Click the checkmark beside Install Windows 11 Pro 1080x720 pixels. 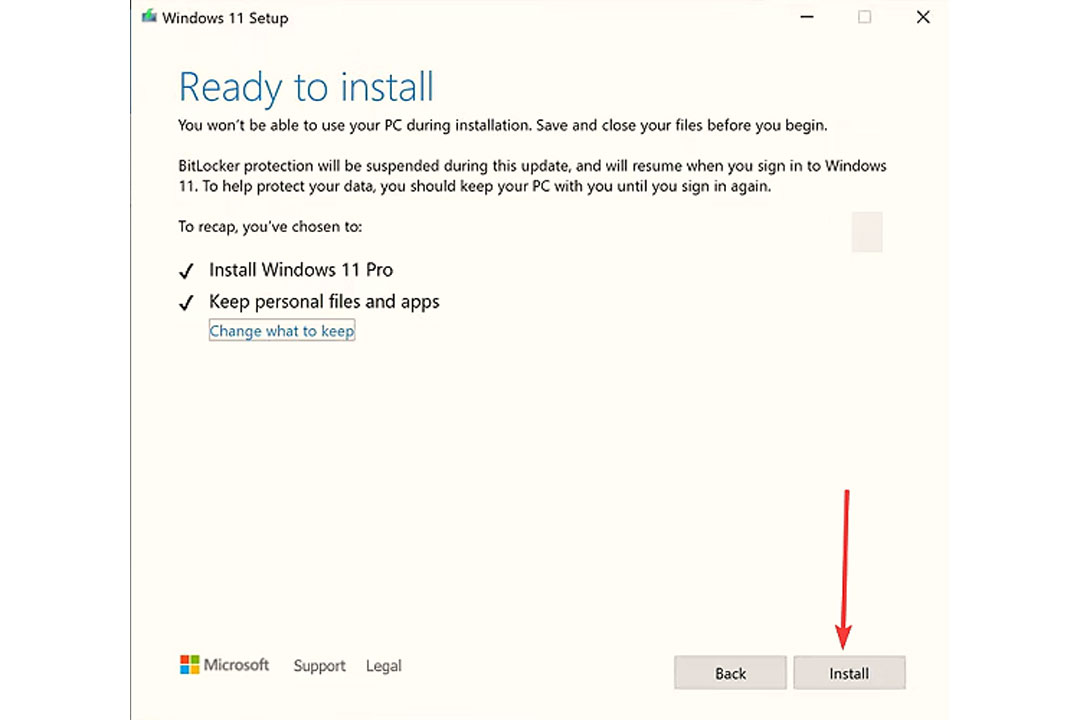click(186, 271)
